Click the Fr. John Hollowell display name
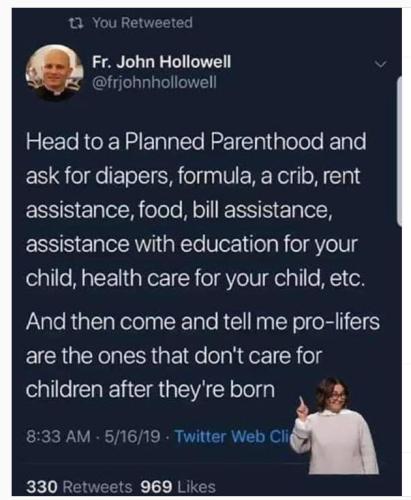The height and width of the screenshot is (500, 411). point(161,62)
